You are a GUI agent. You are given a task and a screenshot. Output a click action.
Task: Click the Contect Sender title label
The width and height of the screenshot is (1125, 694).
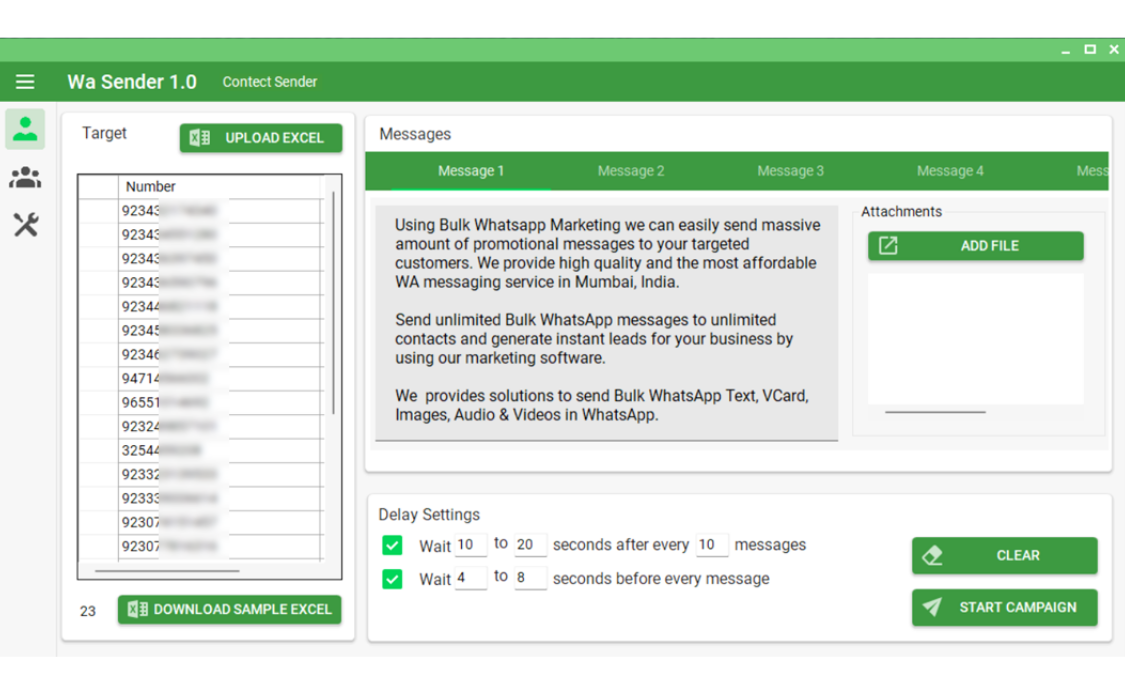coord(270,82)
